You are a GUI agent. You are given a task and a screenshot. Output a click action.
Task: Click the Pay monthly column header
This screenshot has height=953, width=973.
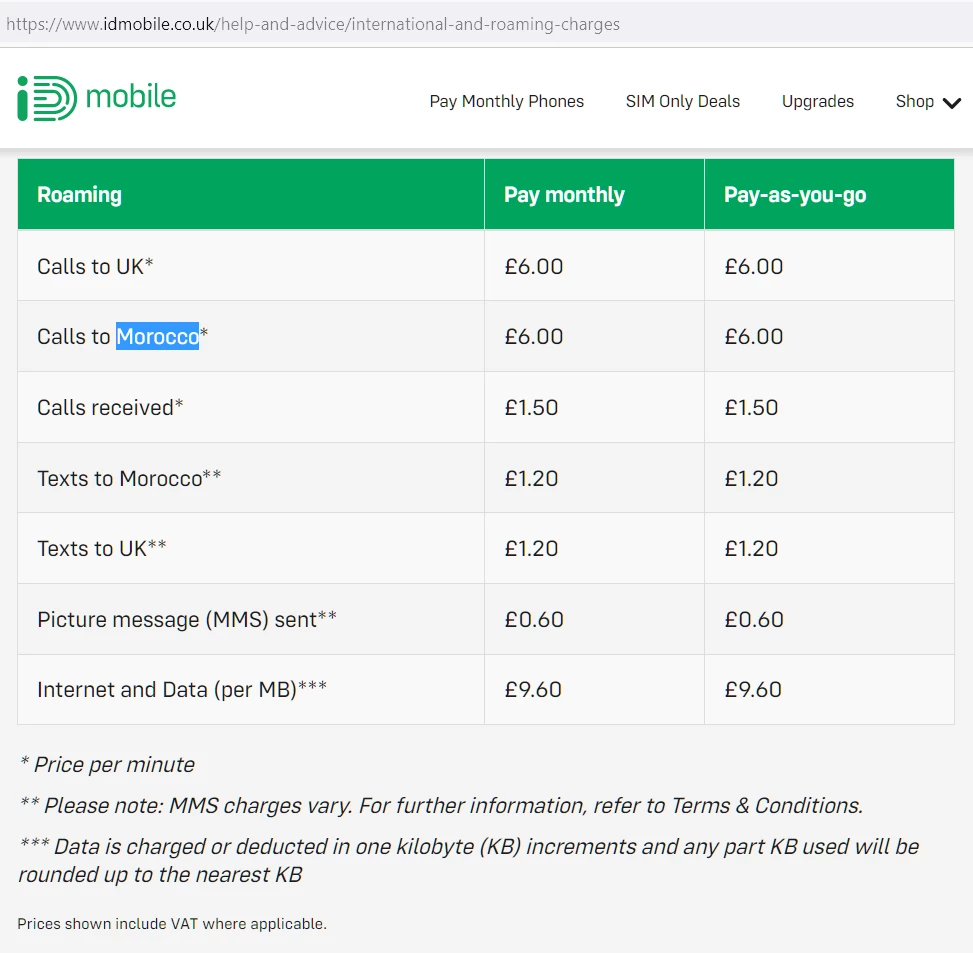click(564, 195)
